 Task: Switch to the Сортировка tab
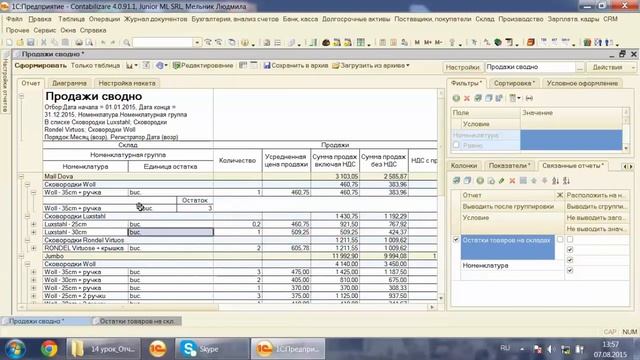514,83
